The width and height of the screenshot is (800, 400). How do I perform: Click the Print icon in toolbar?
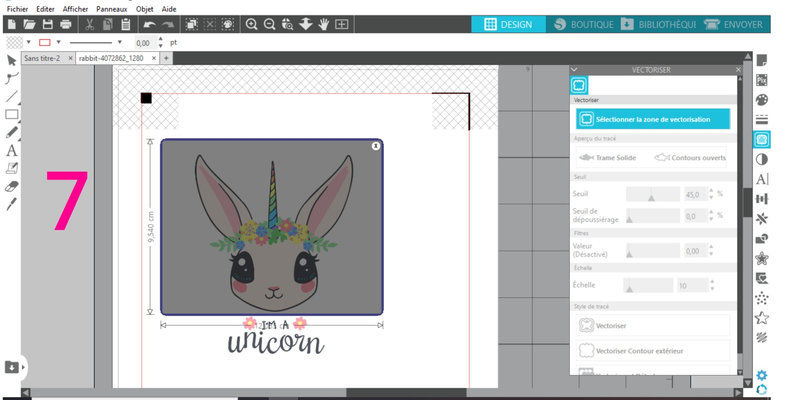pos(66,23)
